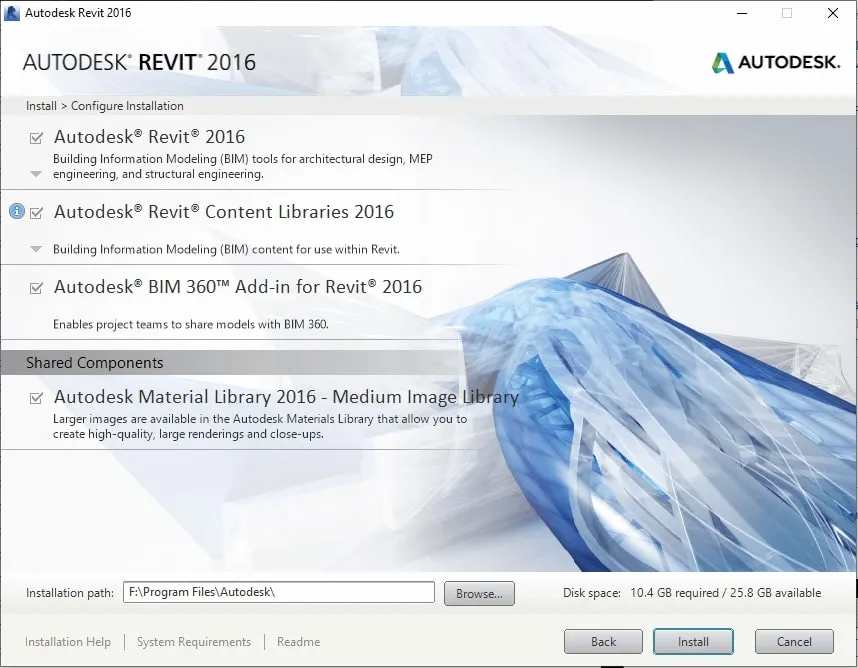858x668 pixels.
Task: Click the Installation path text field
Action: pos(279,592)
